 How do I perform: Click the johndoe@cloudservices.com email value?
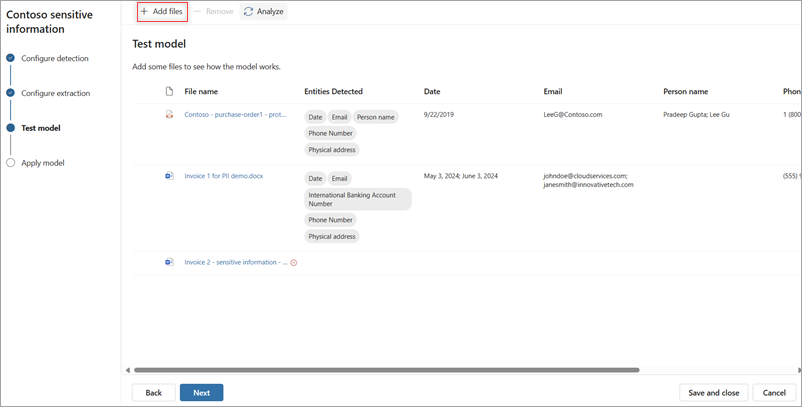(585, 176)
